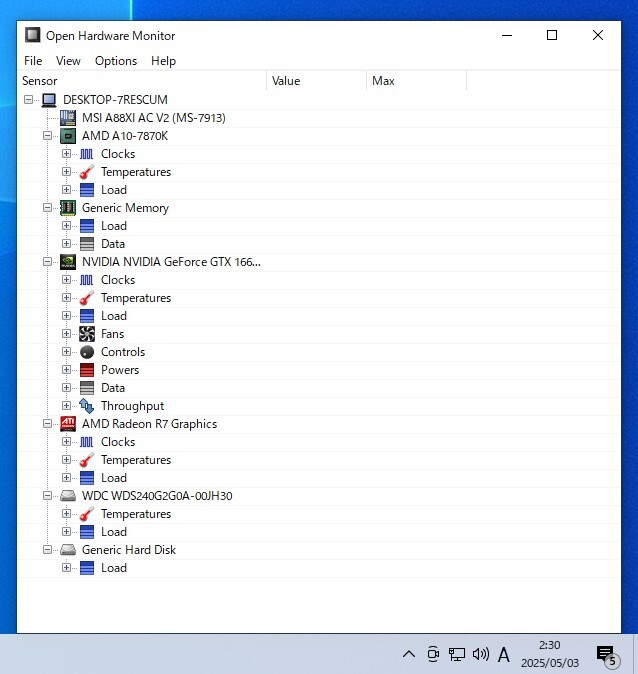
Task: Expand Throughput under NVIDIA GeForce GTX
Action: coord(66,406)
